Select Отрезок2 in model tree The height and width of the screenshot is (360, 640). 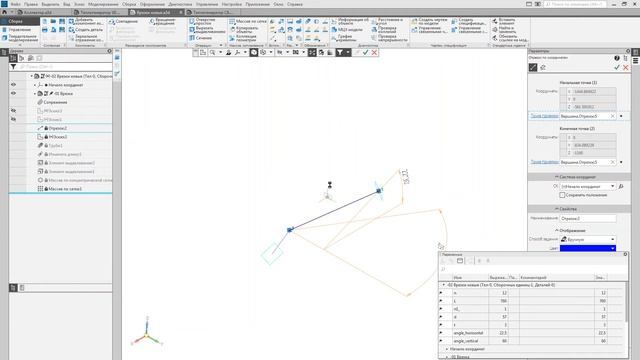coord(58,128)
